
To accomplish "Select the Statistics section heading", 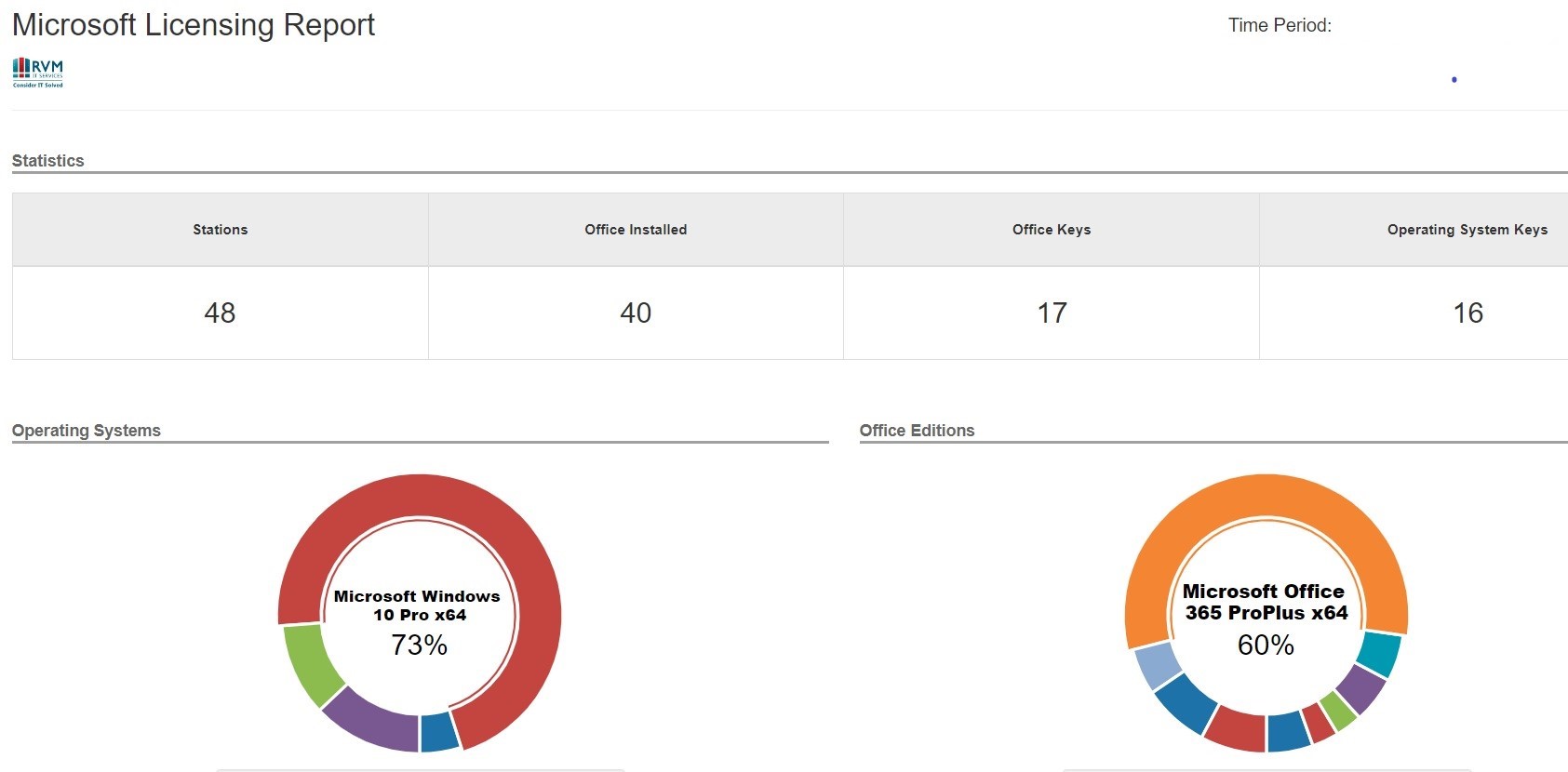I will tap(48, 161).
